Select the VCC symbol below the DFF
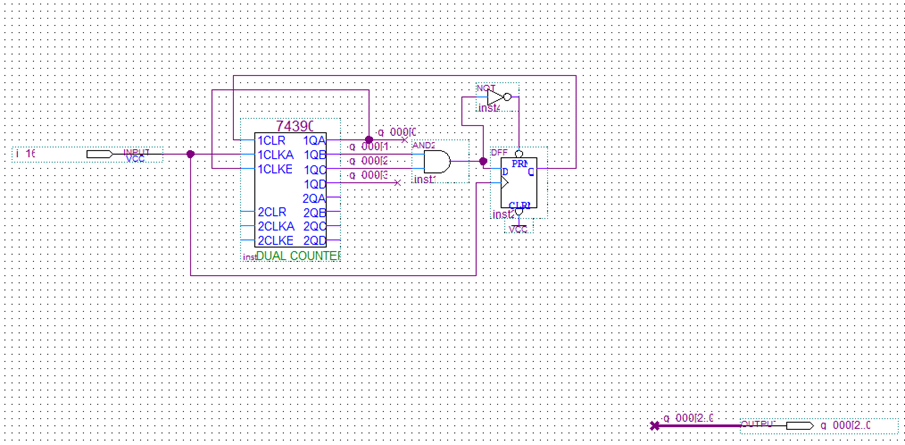The width and height of the screenshot is (905, 445). 519,229
